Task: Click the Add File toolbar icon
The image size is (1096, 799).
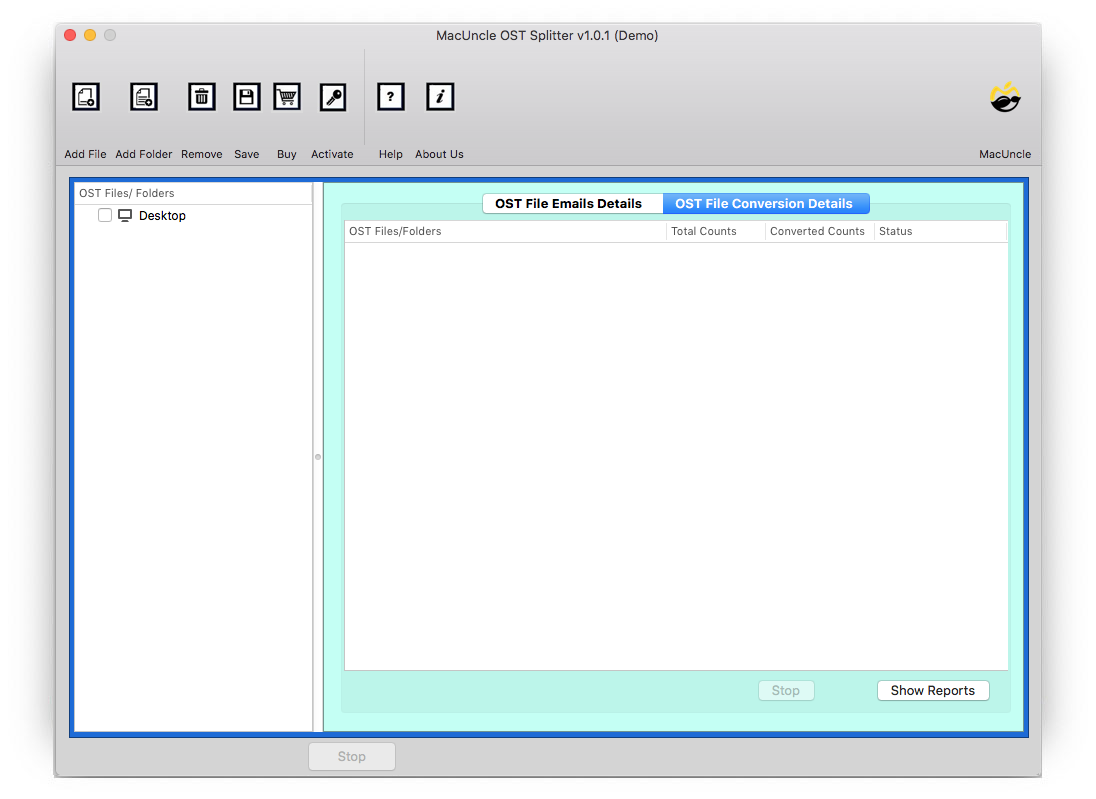Action: coord(86,97)
